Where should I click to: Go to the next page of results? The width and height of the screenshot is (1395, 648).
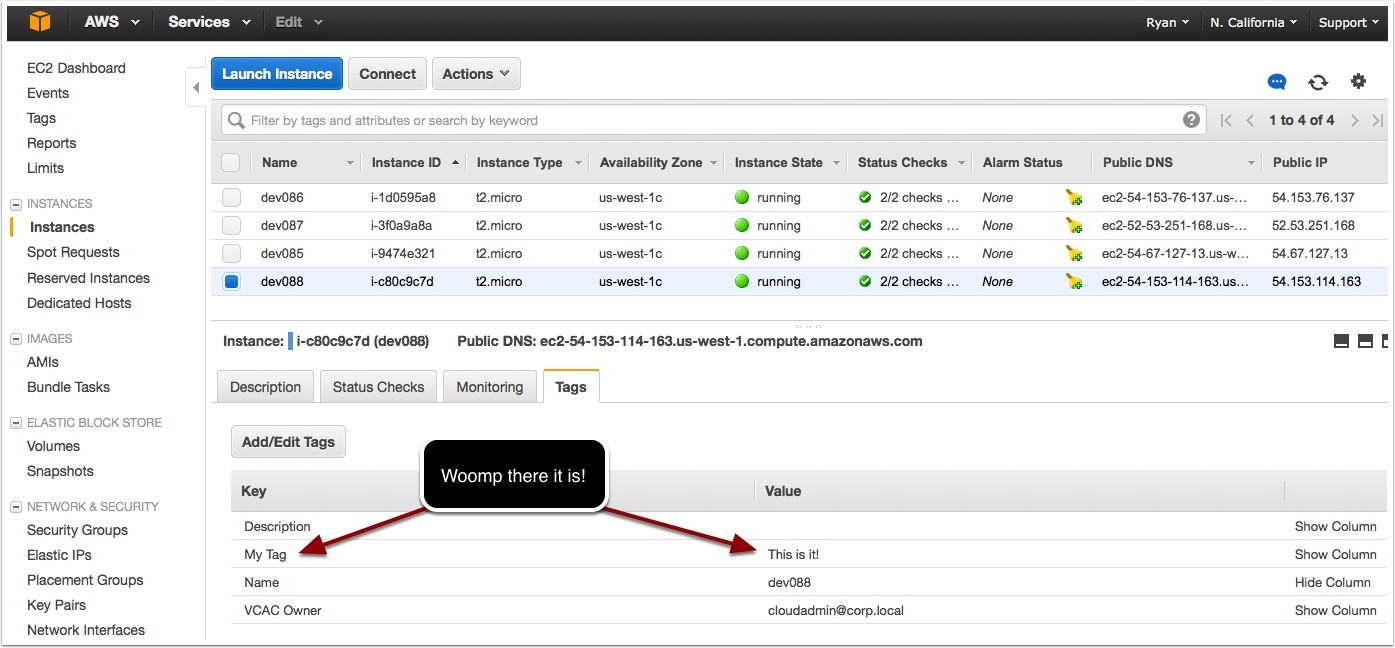[1354, 120]
